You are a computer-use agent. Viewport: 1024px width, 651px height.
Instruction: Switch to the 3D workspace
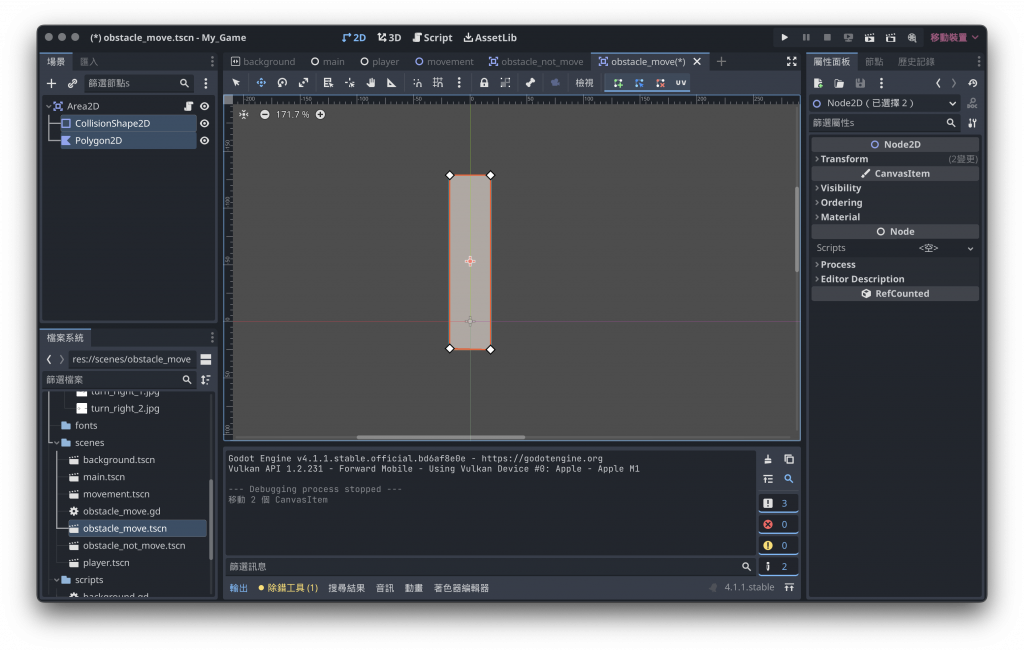389,37
